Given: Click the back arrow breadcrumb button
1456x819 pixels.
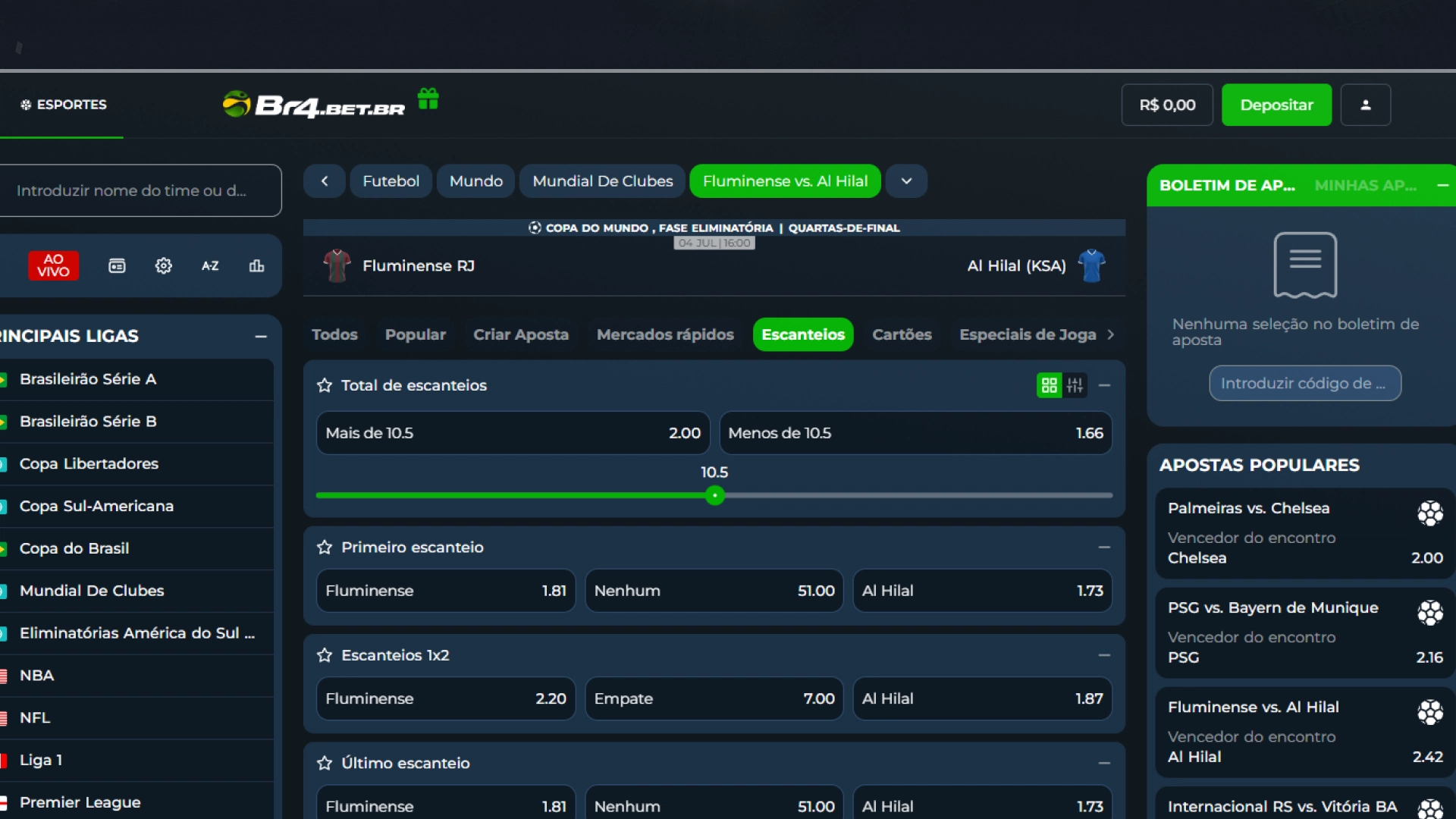Looking at the screenshot, I should [325, 181].
